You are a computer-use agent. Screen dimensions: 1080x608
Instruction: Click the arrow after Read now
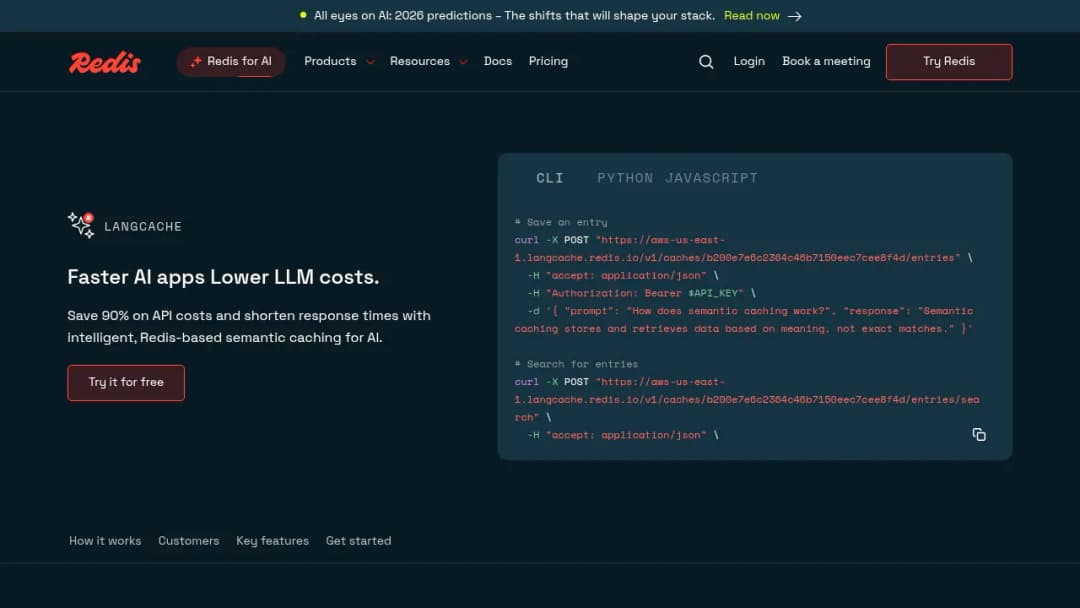coord(795,16)
